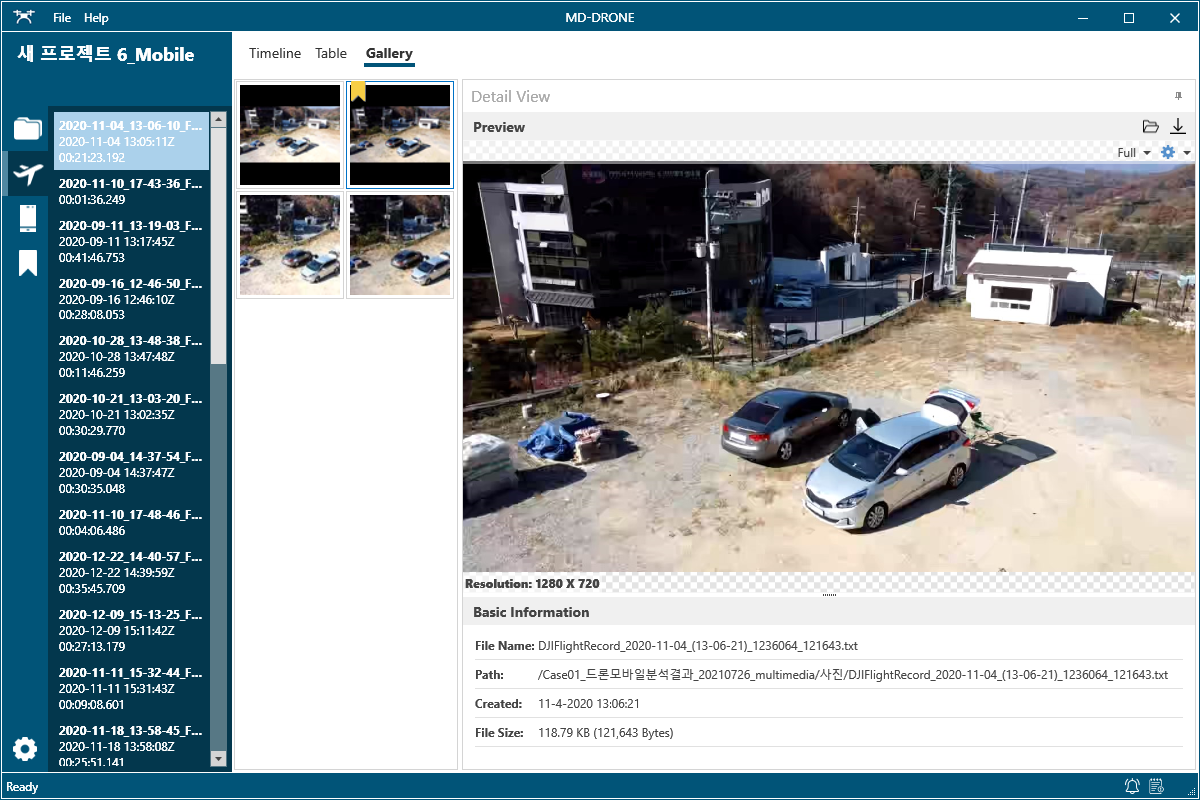The width and height of the screenshot is (1200, 800).
Task: Select flight record 2020-09-04_14-37-54
Action: [131, 473]
